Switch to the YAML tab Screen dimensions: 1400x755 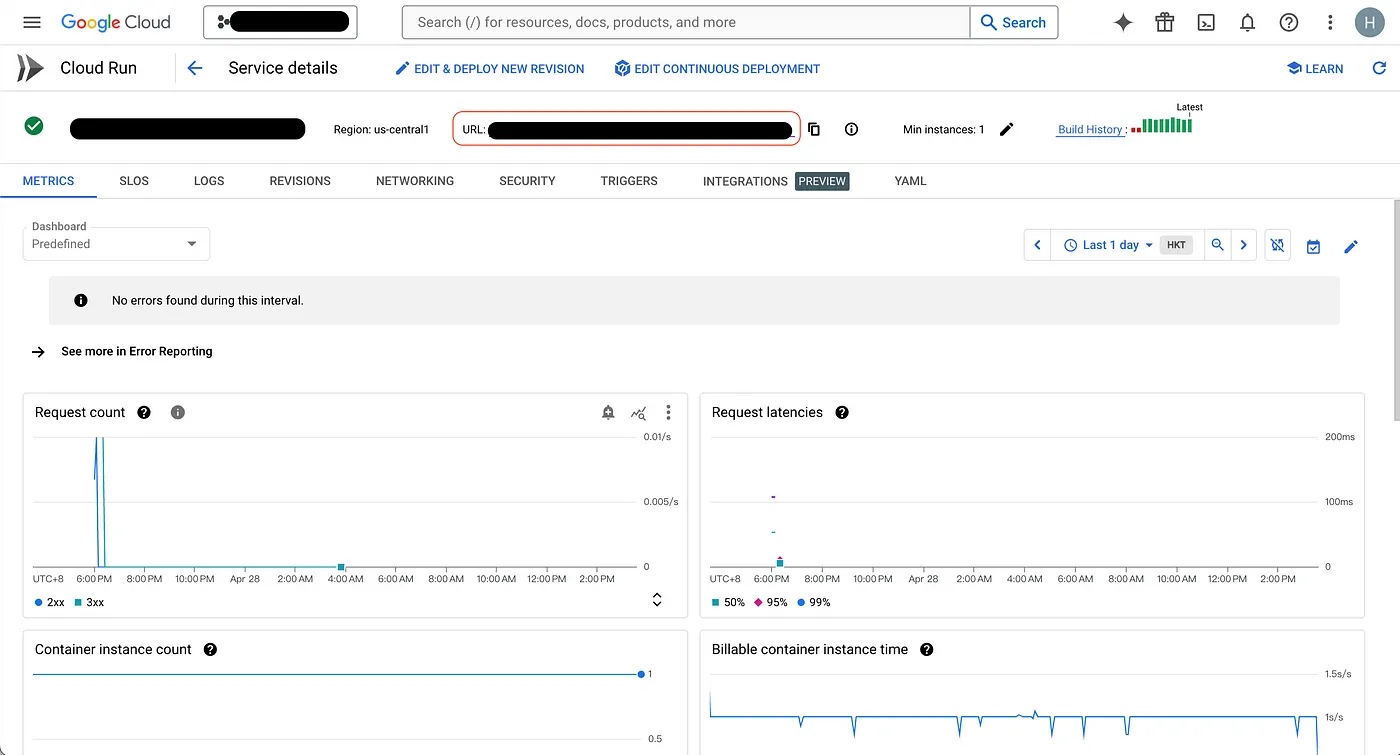(910, 181)
